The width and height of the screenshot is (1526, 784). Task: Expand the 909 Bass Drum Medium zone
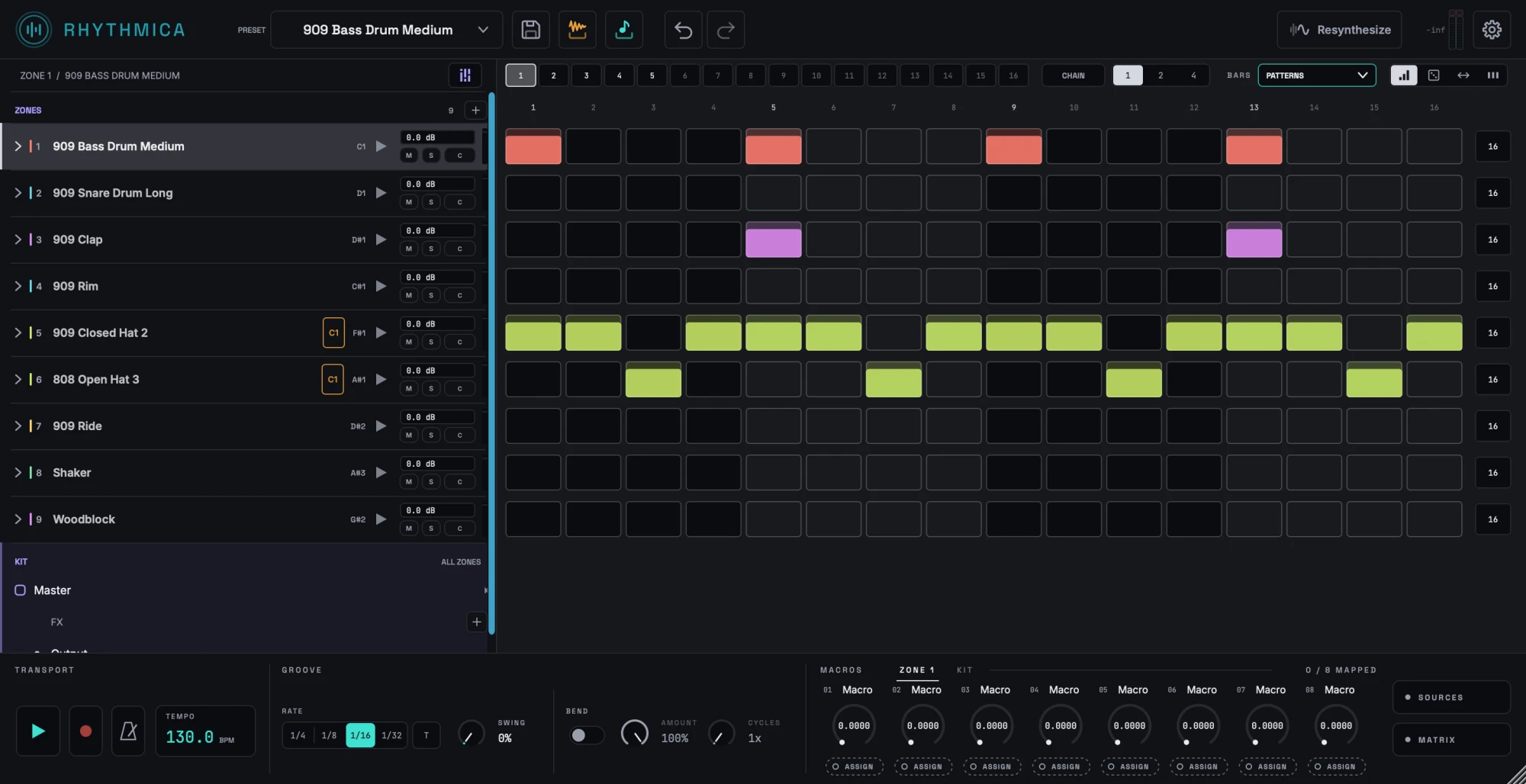coord(18,146)
